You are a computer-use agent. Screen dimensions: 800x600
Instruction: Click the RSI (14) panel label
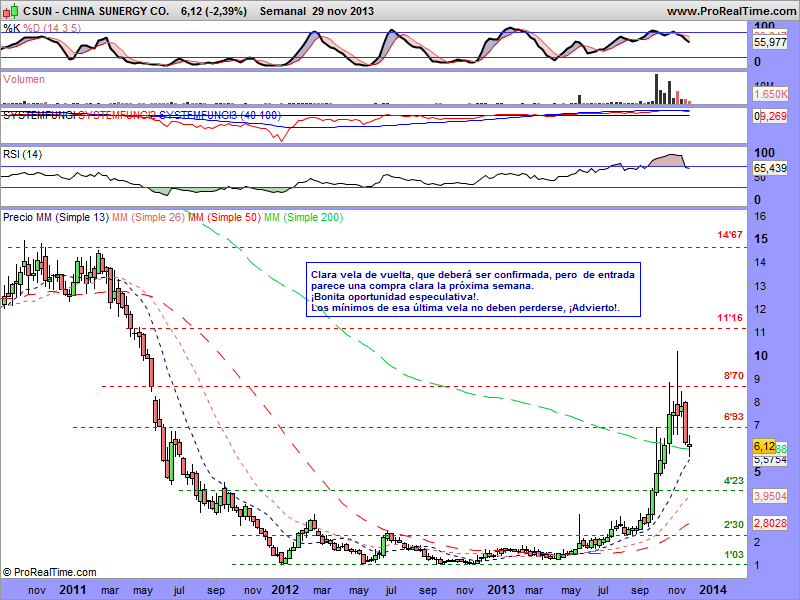point(22,154)
